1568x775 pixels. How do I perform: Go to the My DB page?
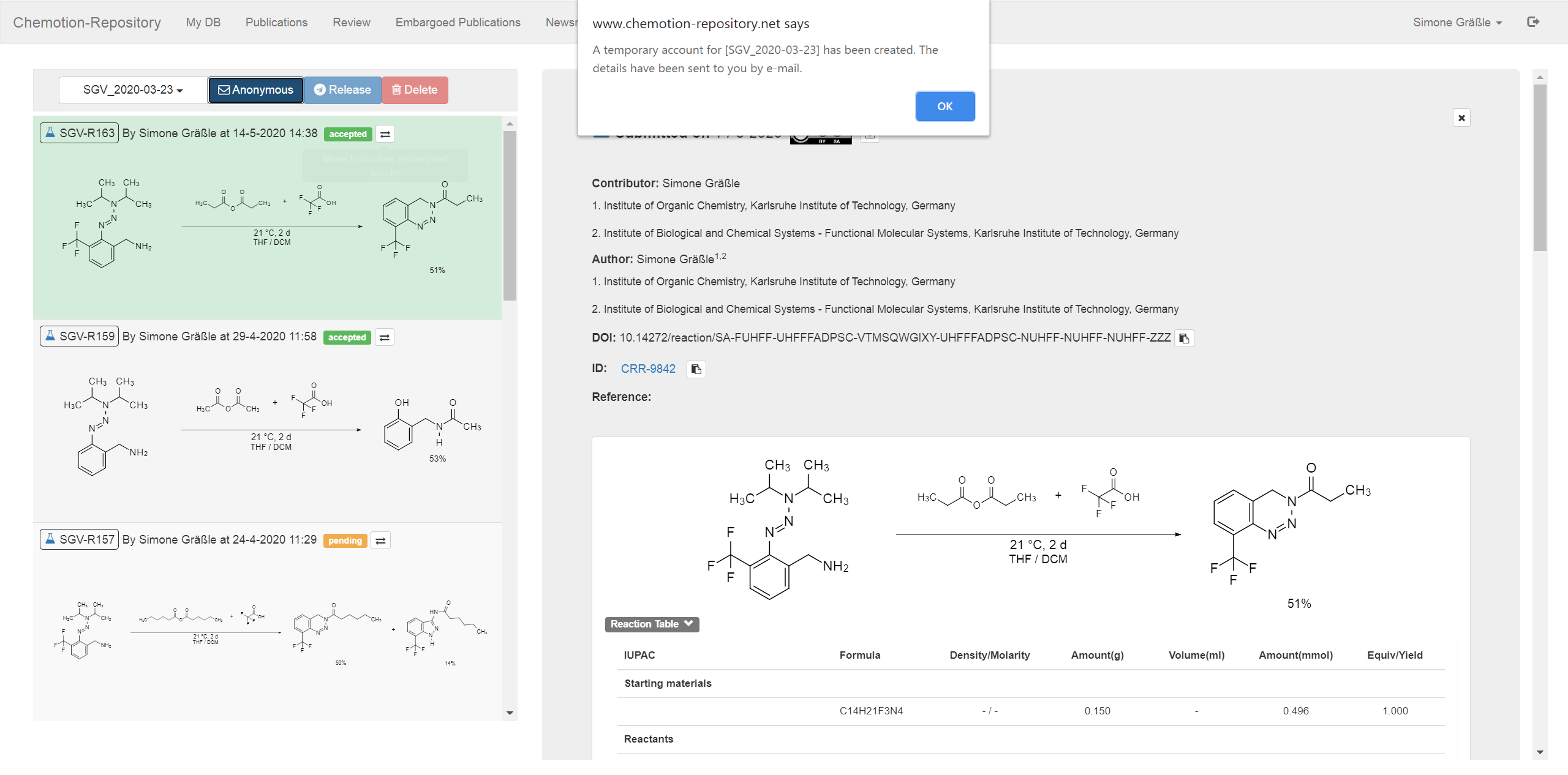[203, 22]
